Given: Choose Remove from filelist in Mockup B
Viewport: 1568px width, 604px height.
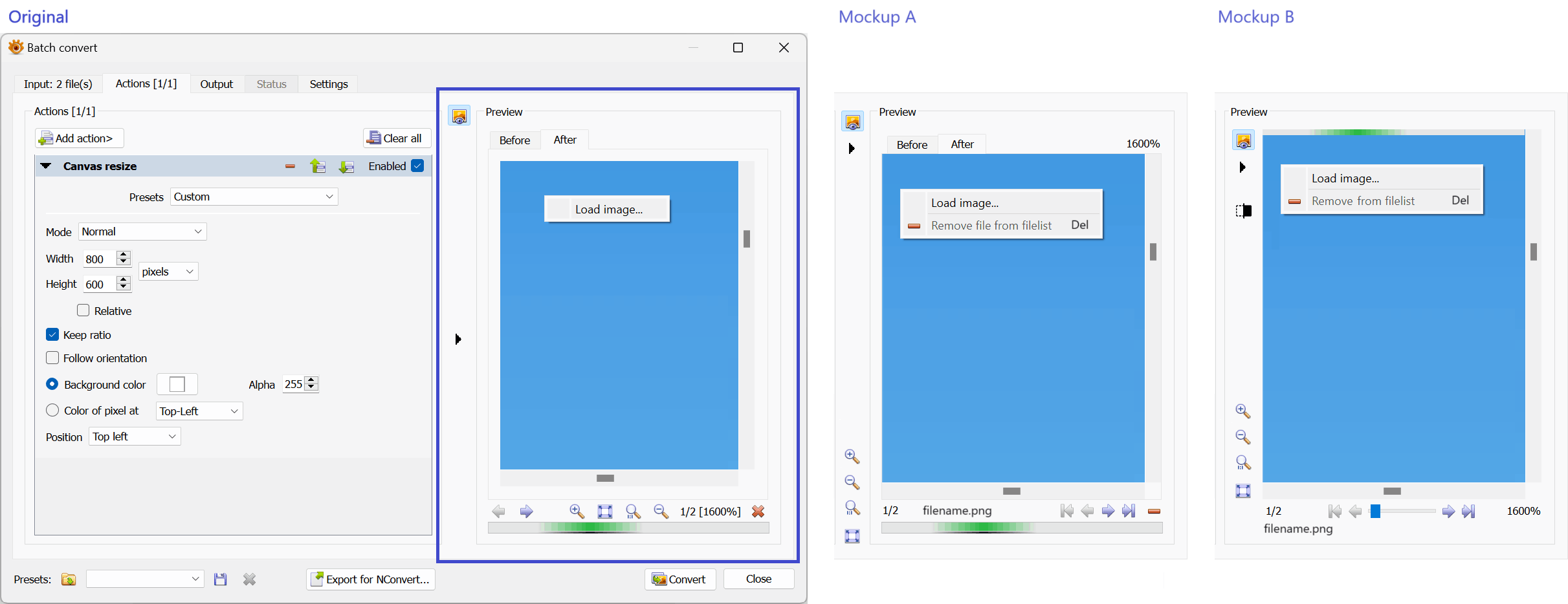Looking at the screenshot, I should pyautogui.click(x=1382, y=201).
